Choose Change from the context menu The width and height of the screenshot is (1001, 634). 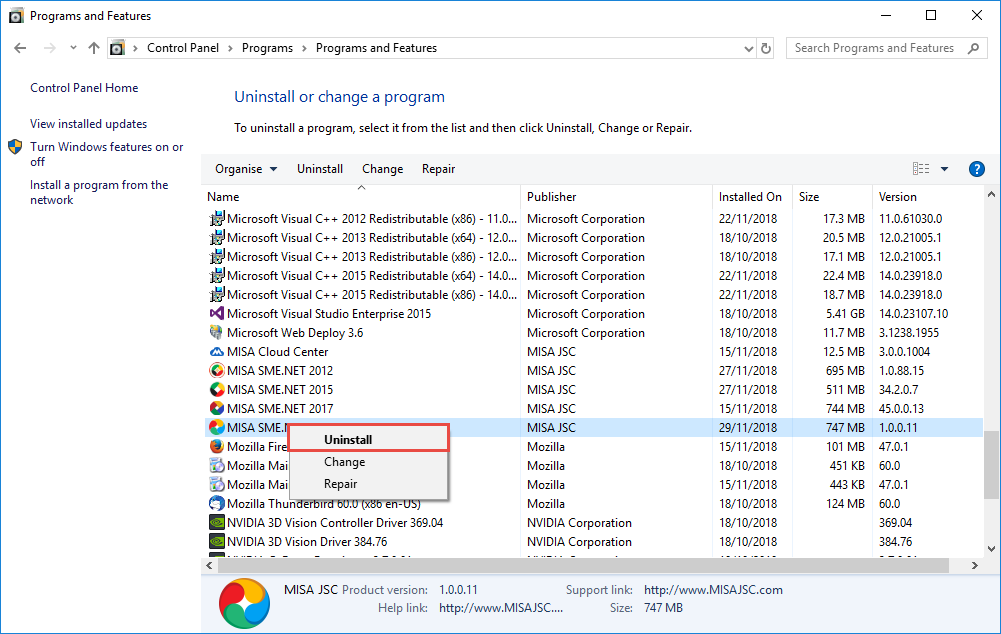tap(369, 462)
